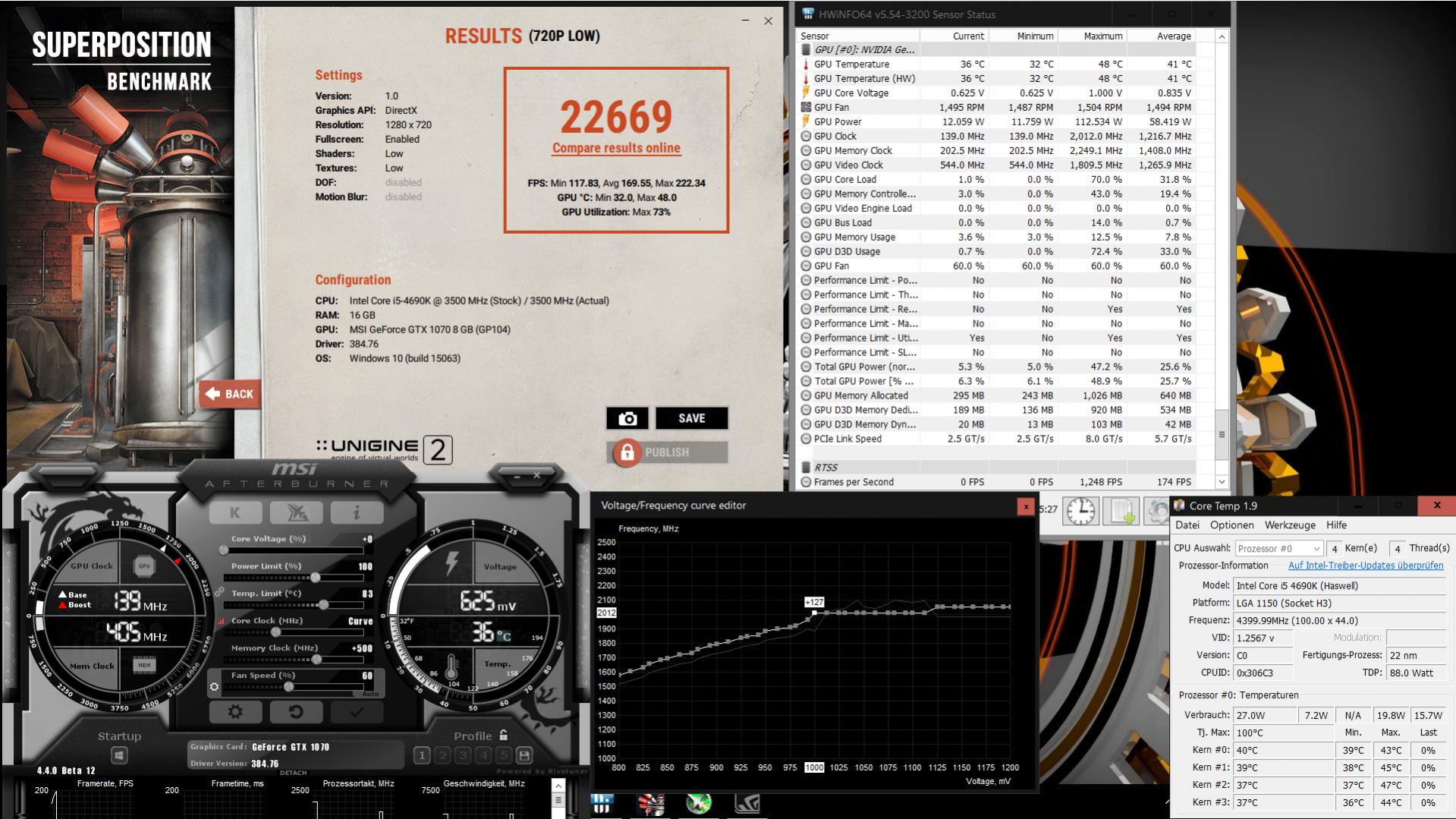Select the GPU Temperature sensor row
1456x819 pixels.
(998, 64)
